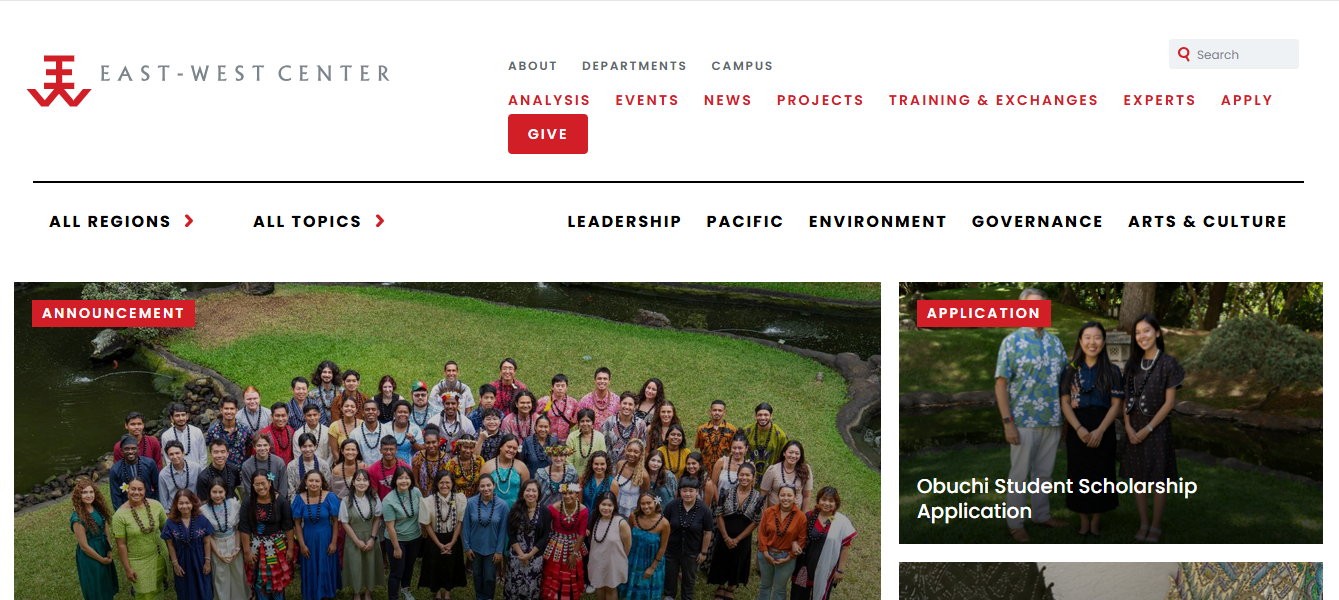Select Training & Exchanges in navigation
Viewport: 1339px width, 600px height.
point(993,100)
